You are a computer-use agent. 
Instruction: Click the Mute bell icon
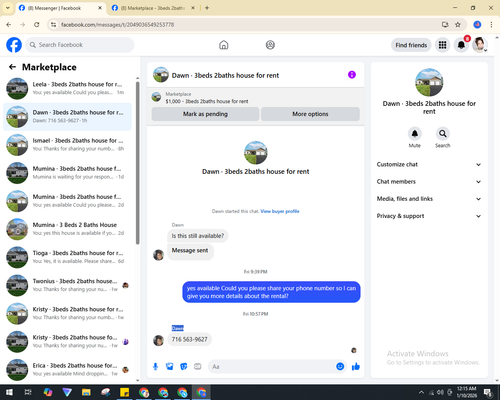[414, 134]
